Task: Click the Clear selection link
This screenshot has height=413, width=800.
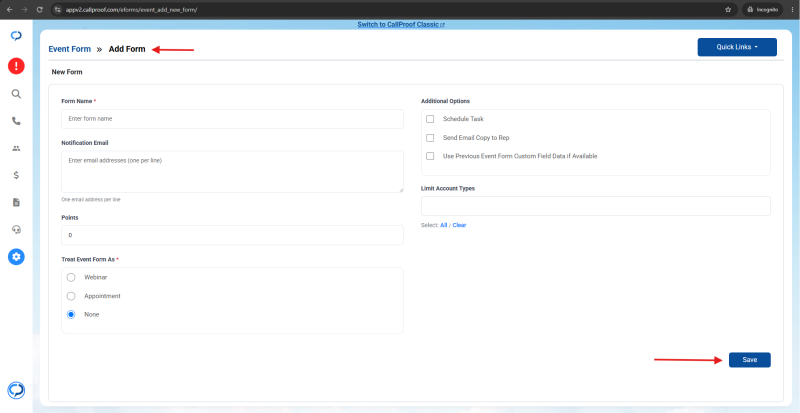Action: (x=459, y=225)
